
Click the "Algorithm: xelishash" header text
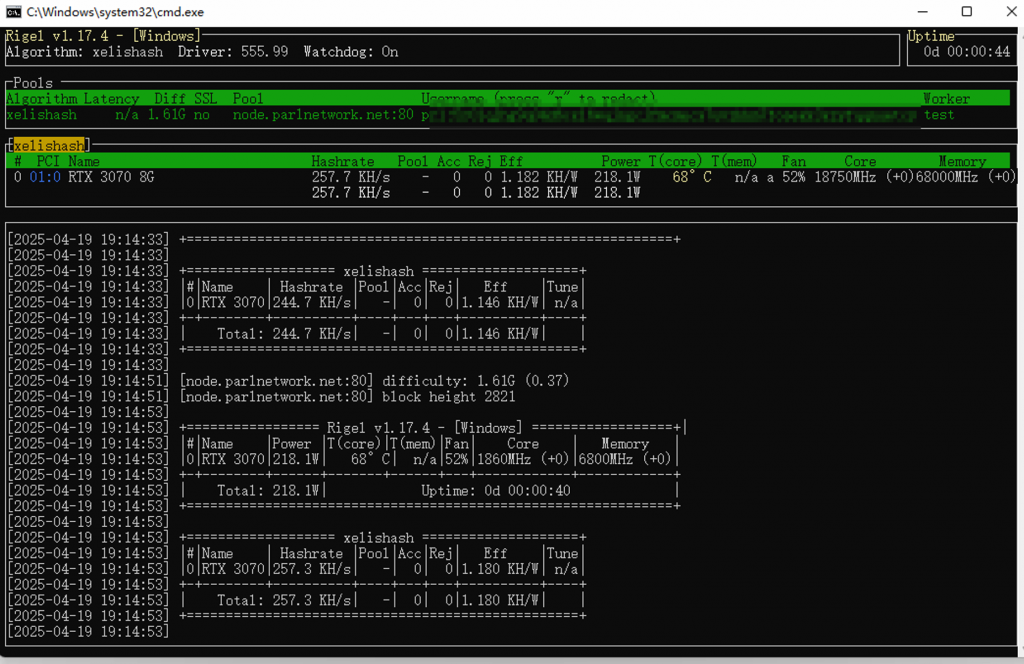coord(84,52)
